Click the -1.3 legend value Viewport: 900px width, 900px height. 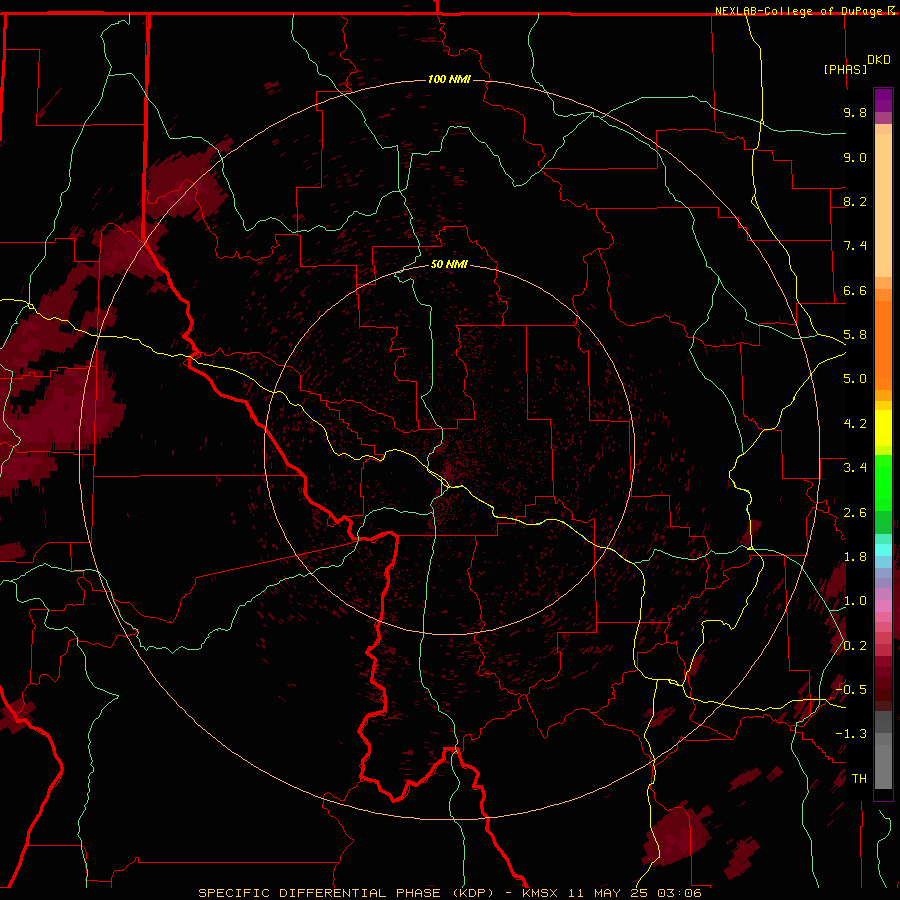coord(851,734)
